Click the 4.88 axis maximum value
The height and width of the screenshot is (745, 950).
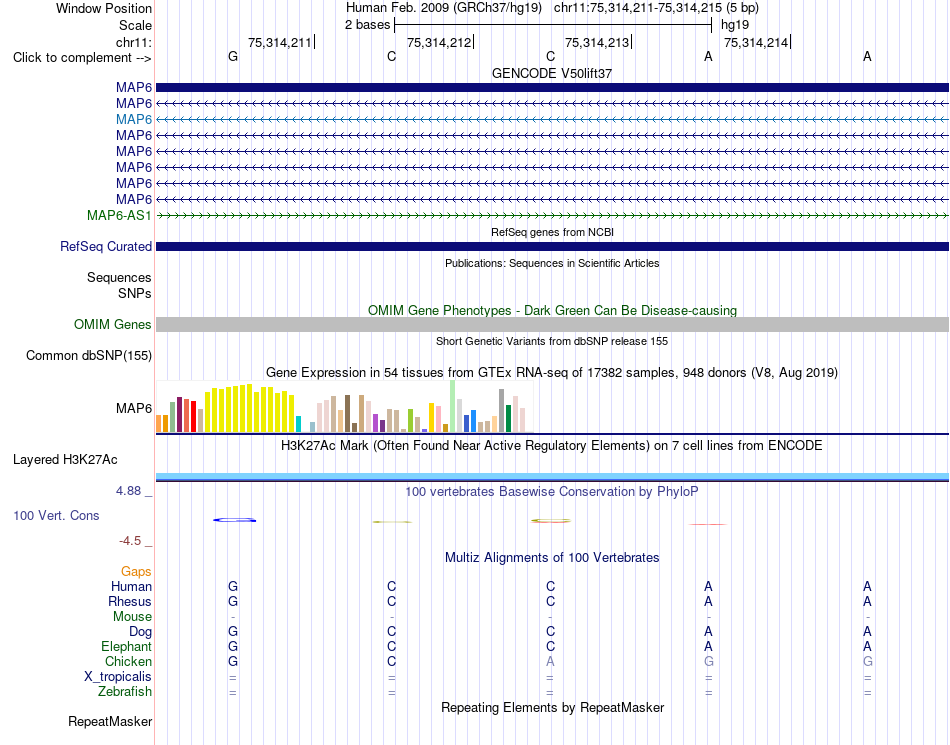click(128, 491)
